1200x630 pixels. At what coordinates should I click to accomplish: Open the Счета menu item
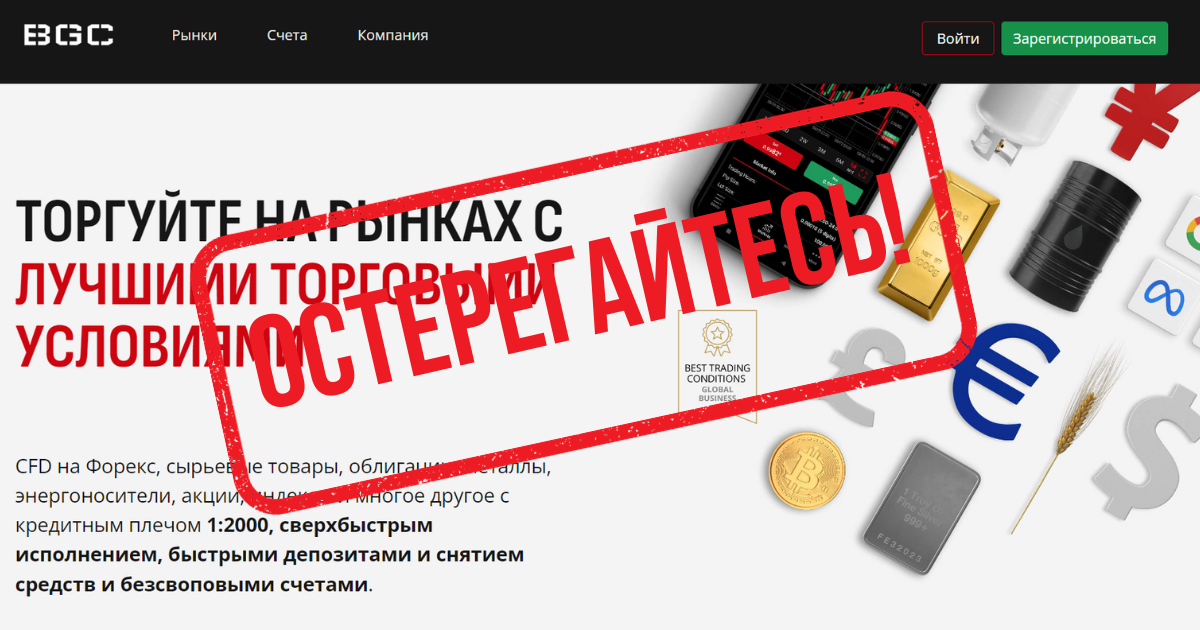(287, 35)
